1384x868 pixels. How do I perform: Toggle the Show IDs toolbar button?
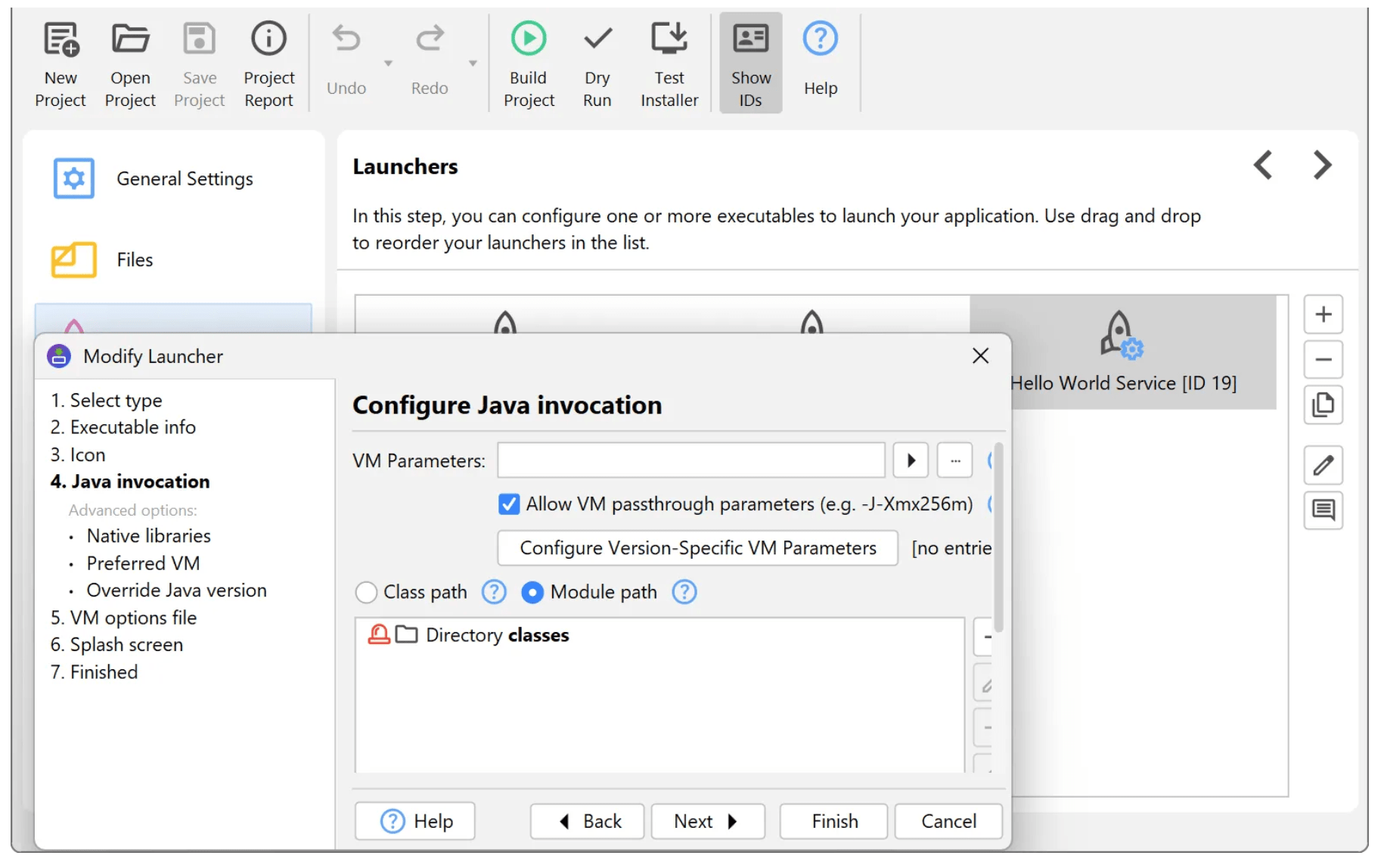750,64
